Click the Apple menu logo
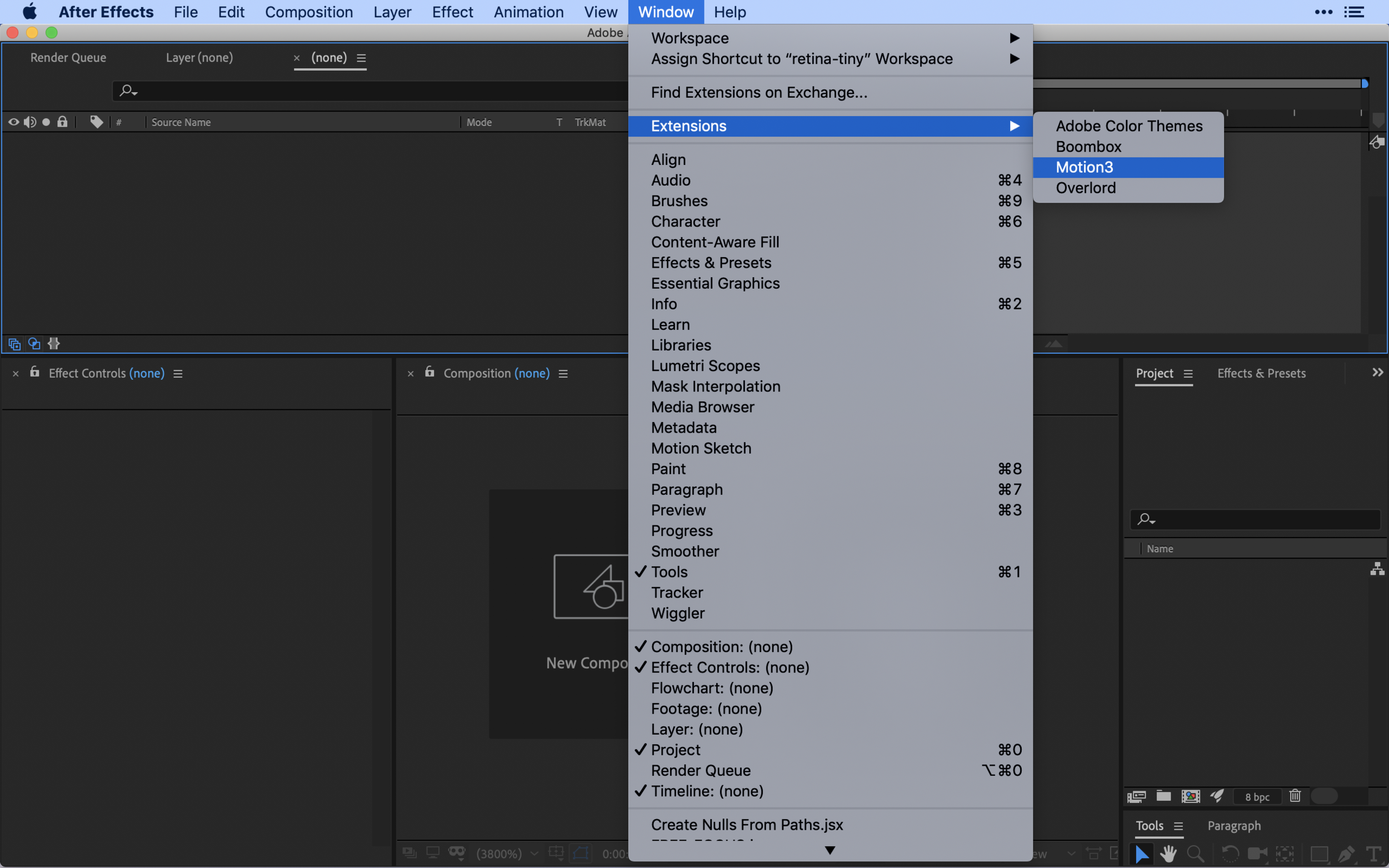The width and height of the screenshot is (1389, 868). click(x=29, y=12)
